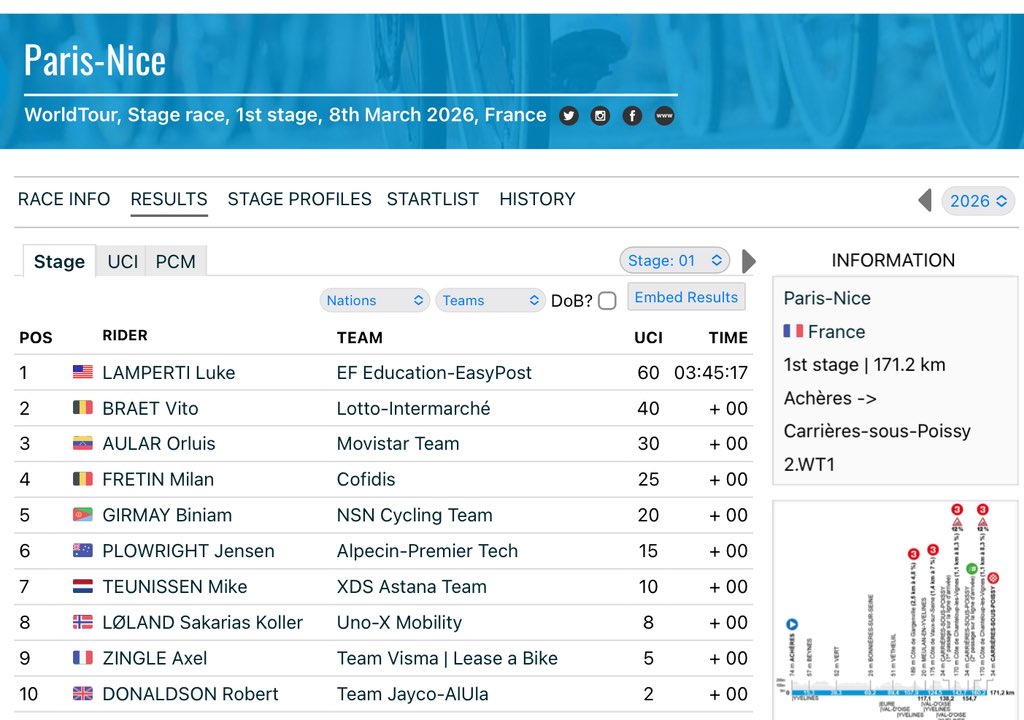Open rider ZINGLE Axel
1024x720 pixels.
155,658
